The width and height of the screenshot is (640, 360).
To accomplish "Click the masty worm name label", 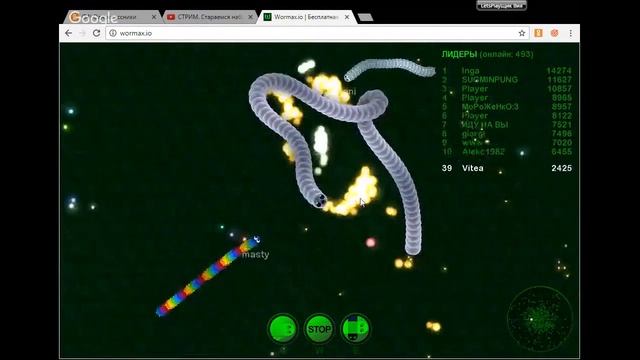I will (x=256, y=255).
